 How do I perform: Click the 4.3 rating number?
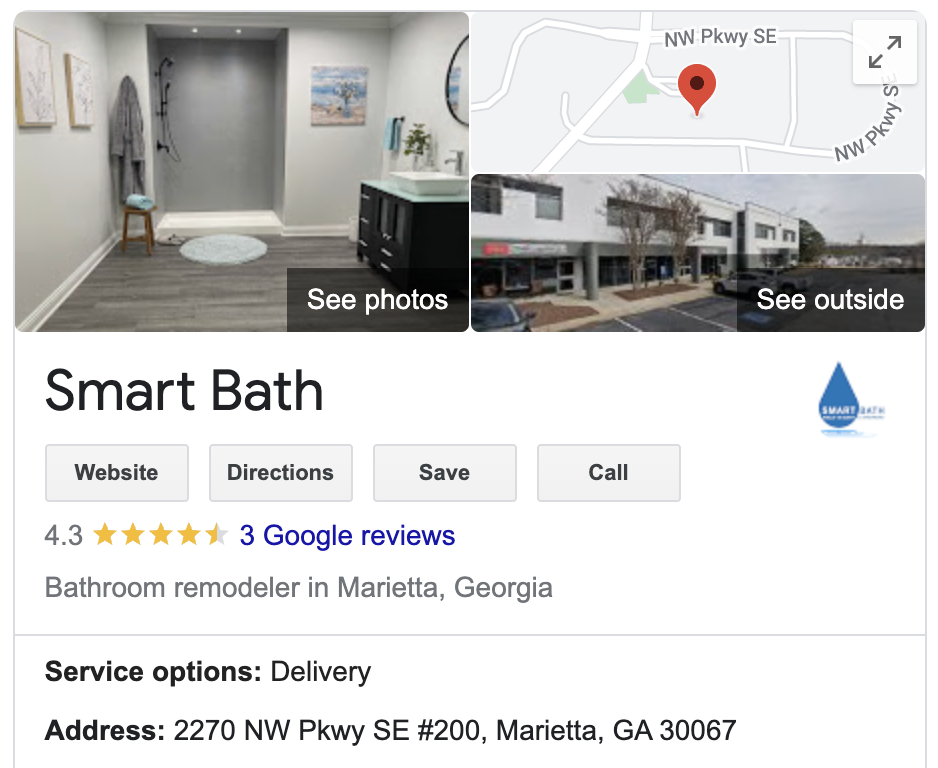[63, 535]
